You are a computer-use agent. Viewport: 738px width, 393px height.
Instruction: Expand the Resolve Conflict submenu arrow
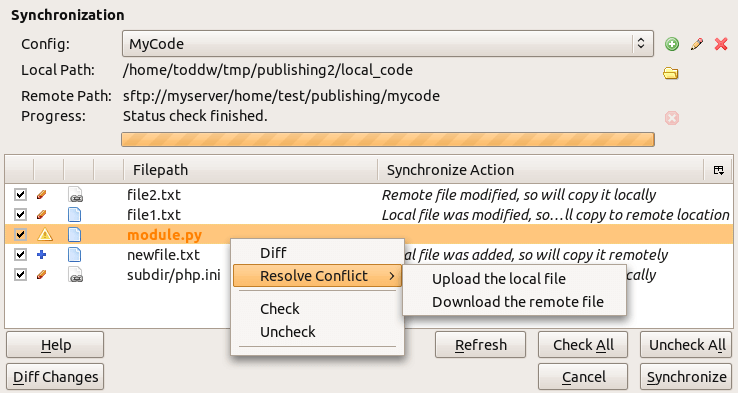pos(392,276)
